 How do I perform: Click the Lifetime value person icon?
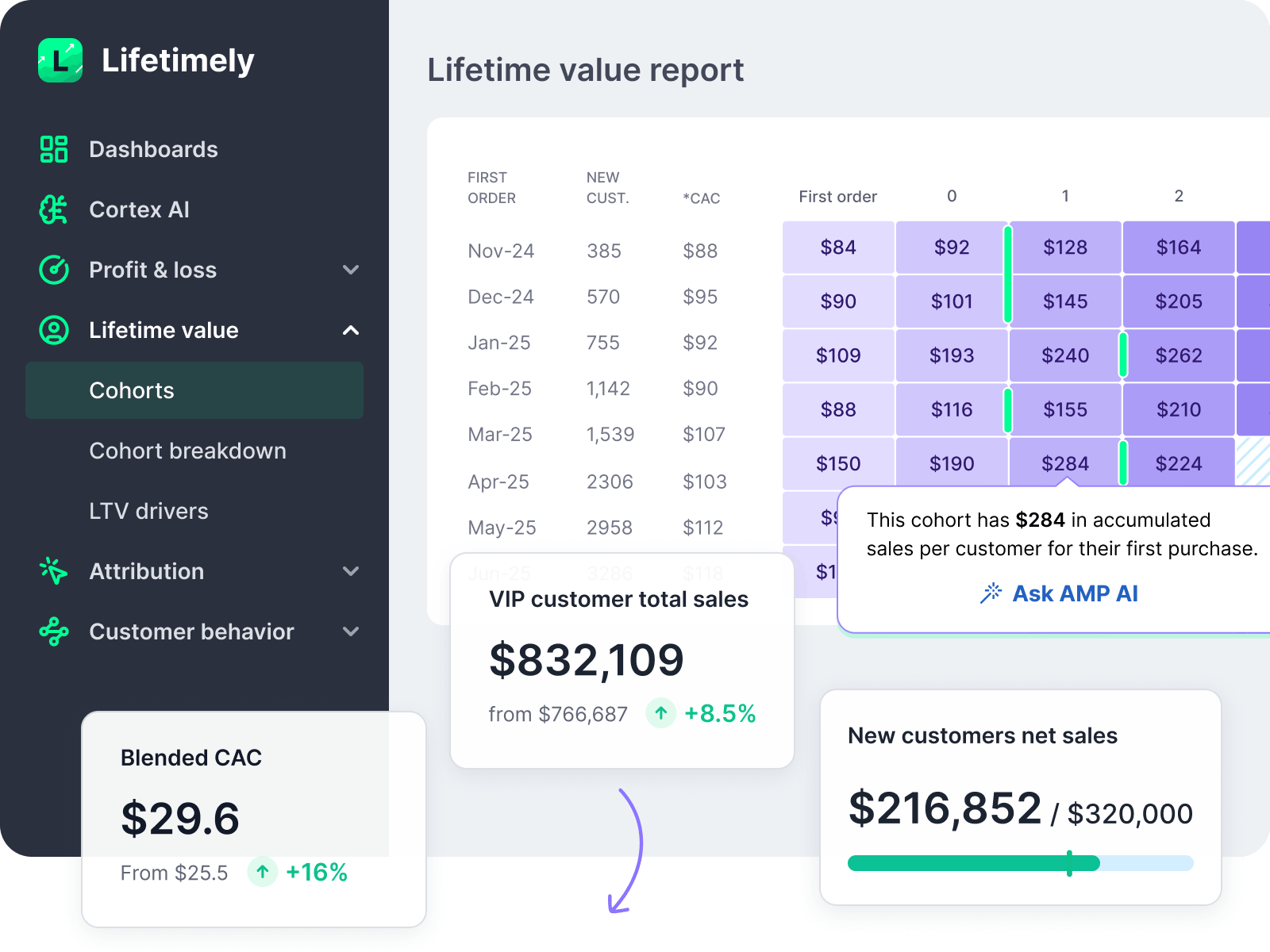click(54, 330)
